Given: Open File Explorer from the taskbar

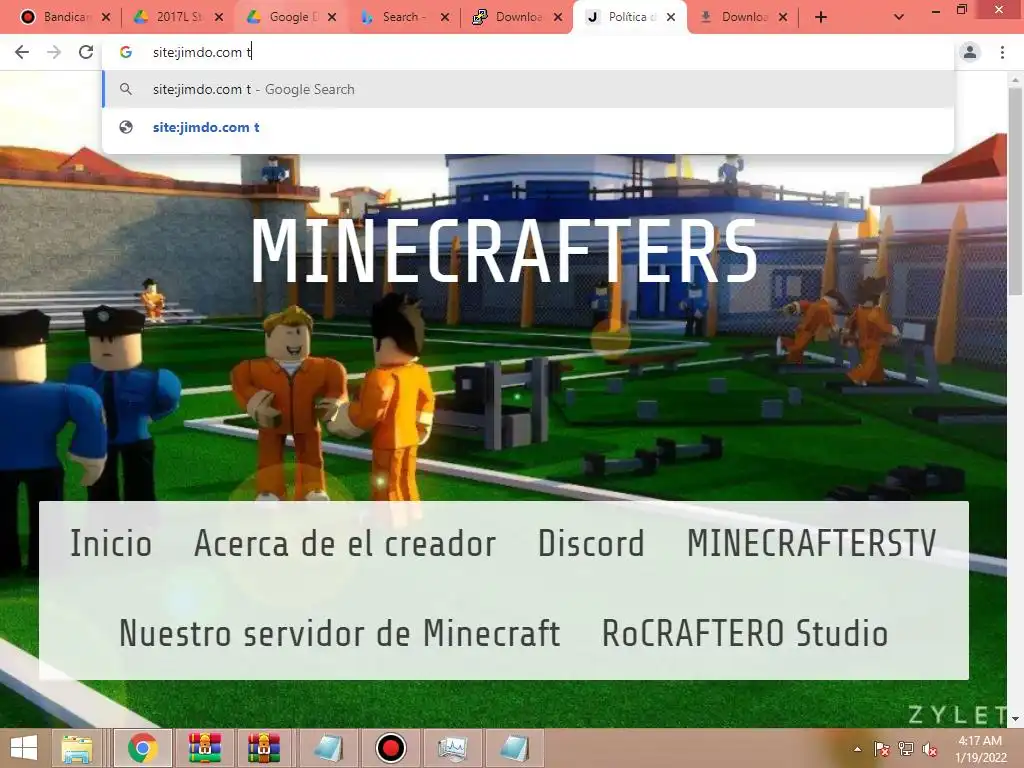Looking at the screenshot, I should click(76, 748).
